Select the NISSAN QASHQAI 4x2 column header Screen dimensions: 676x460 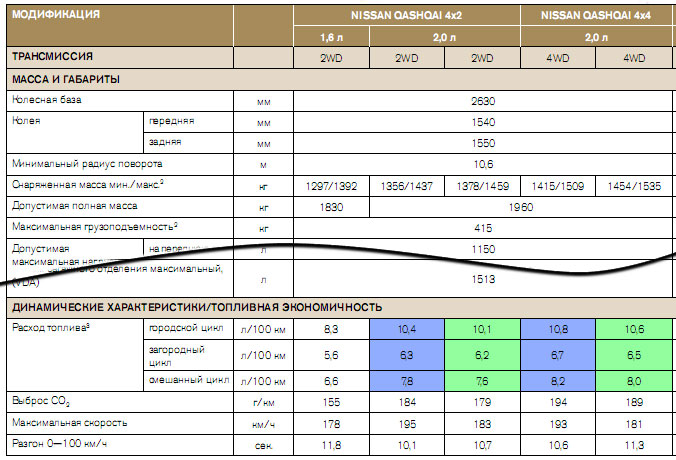point(406,16)
